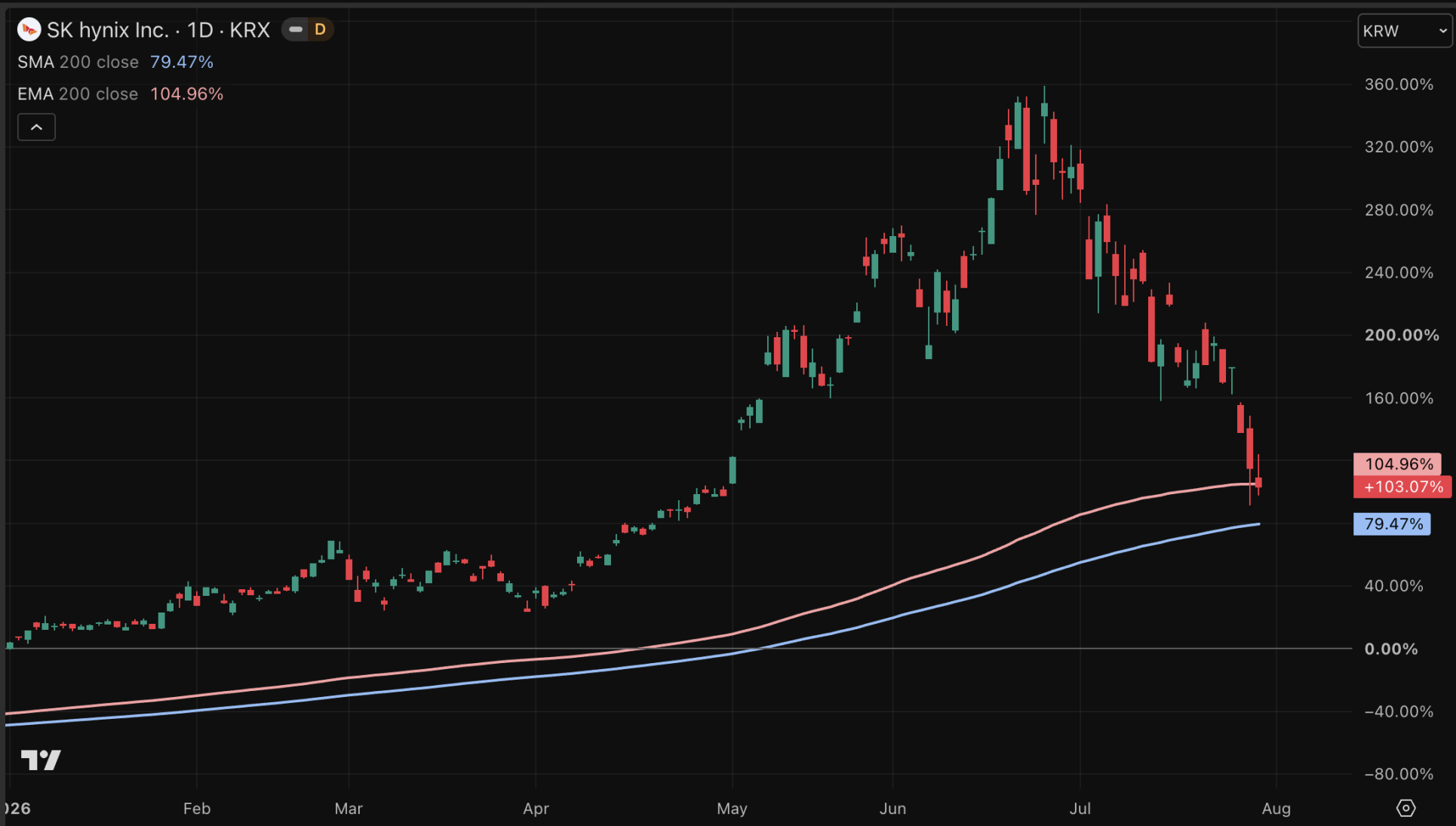Screen dimensions: 1456x826
Task: Click the SMA value 79.47% in legend
Action: (x=182, y=62)
